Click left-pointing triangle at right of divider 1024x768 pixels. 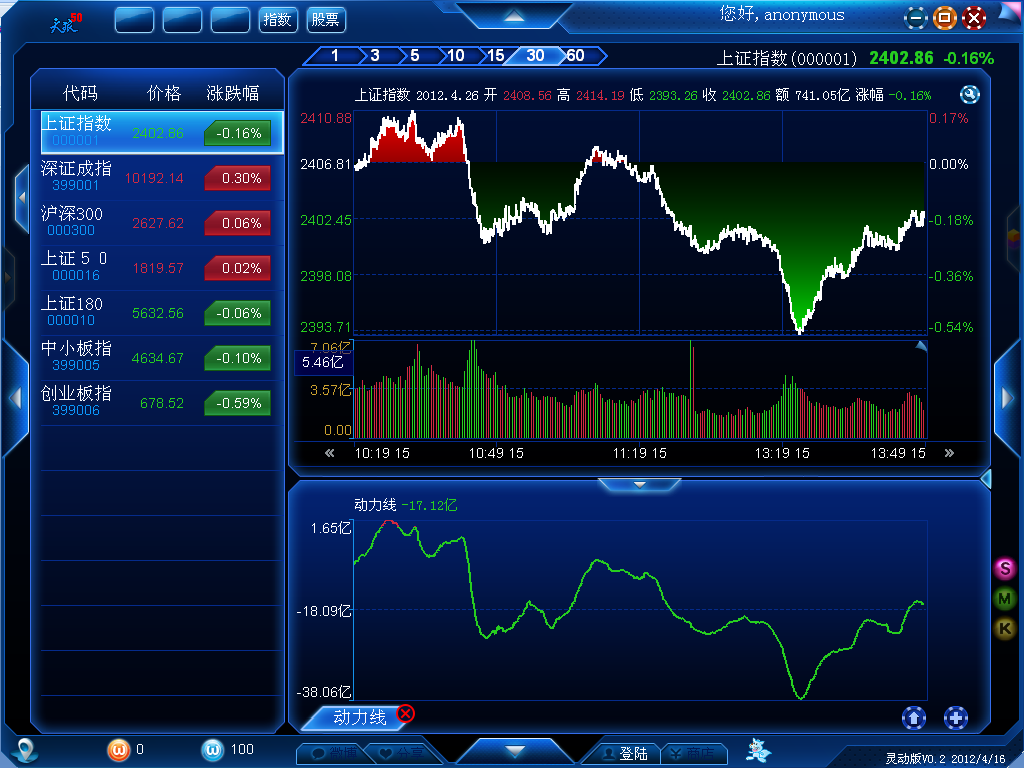pyautogui.click(x=986, y=479)
